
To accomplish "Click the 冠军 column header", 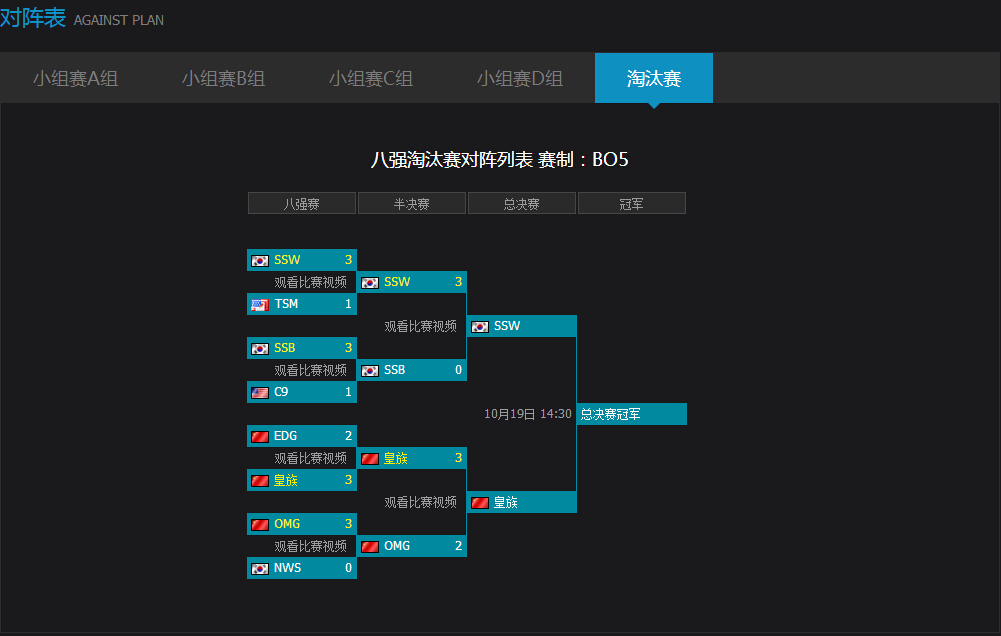I will (631, 204).
